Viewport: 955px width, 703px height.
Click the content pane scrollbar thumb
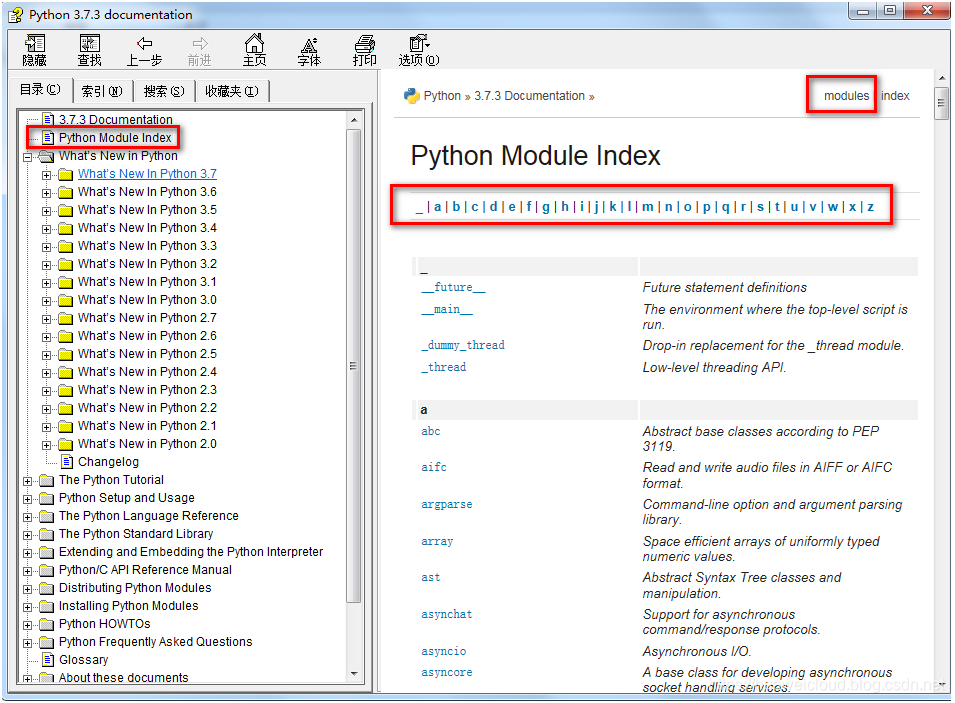click(x=942, y=103)
